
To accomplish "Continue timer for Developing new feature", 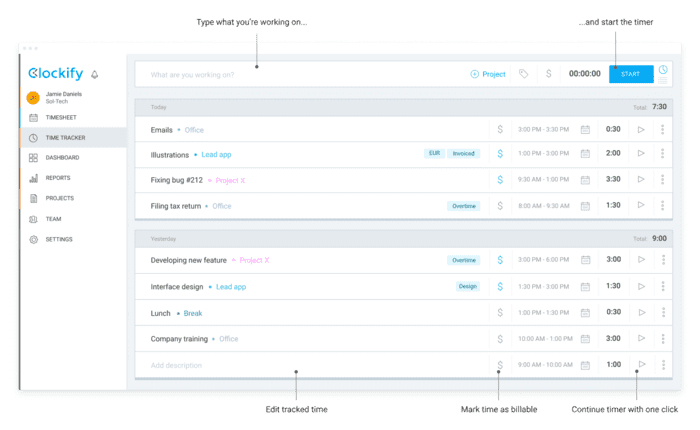I will point(642,259).
